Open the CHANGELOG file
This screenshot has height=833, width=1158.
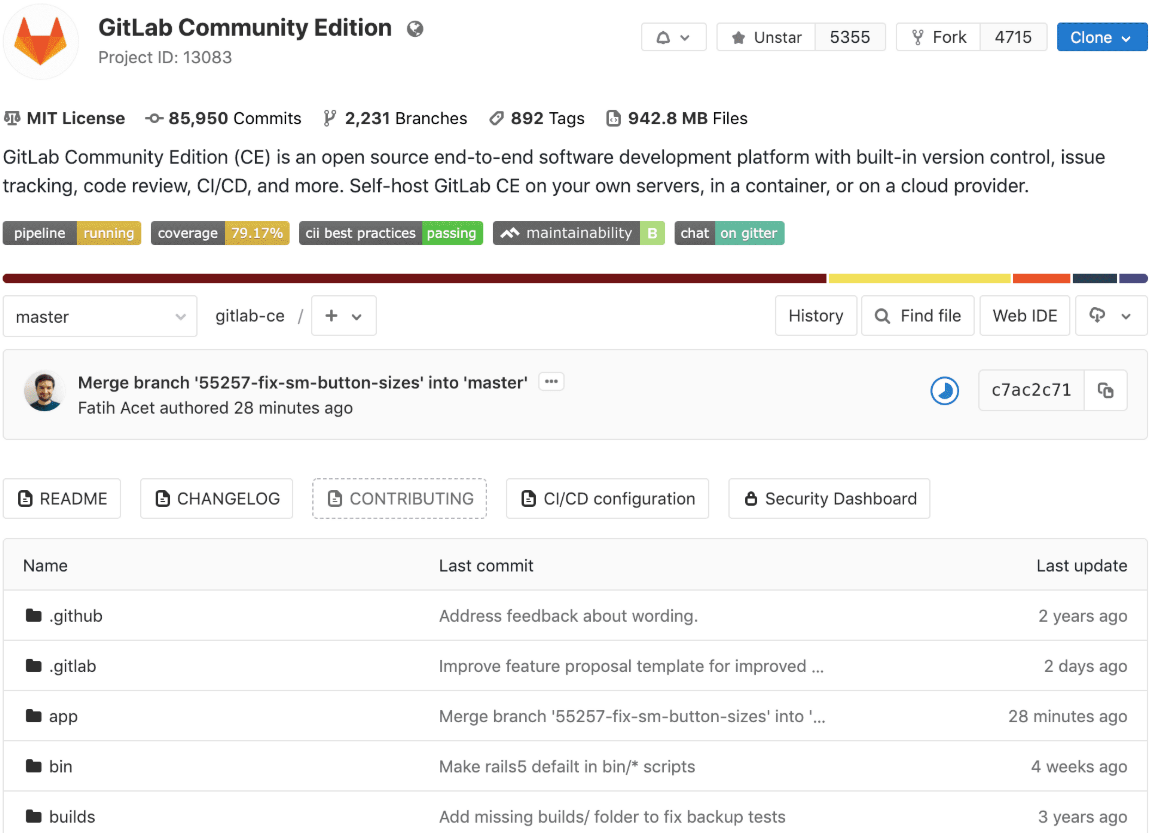pos(216,498)
